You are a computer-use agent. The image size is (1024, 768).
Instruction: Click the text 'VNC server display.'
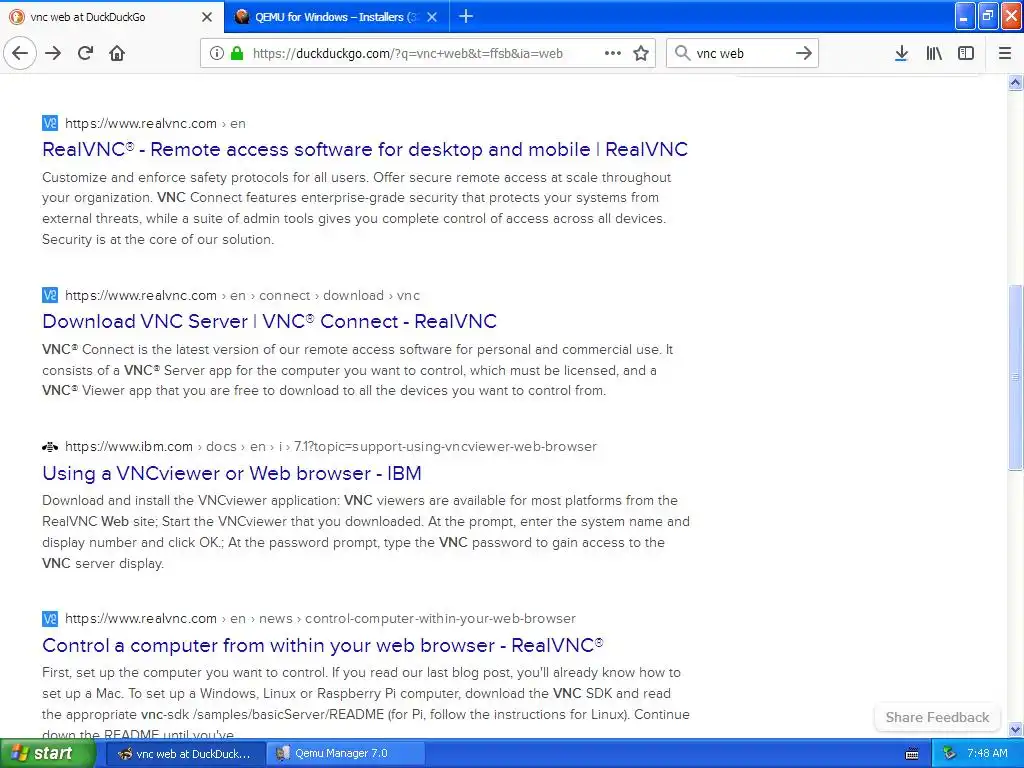[x=103, y=564]
